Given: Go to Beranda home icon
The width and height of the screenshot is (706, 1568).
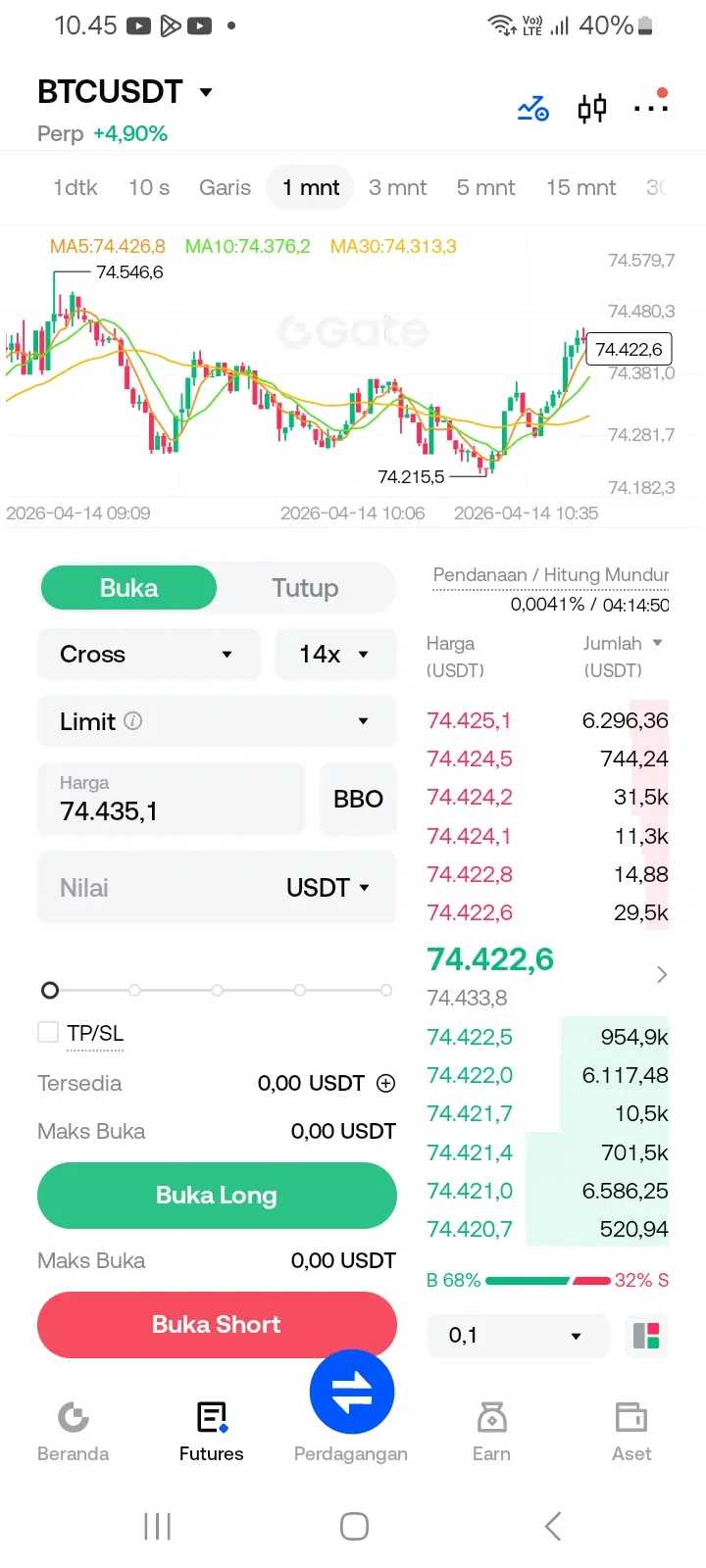Looking at the screenshot, I should click(x=73, y=1417).
